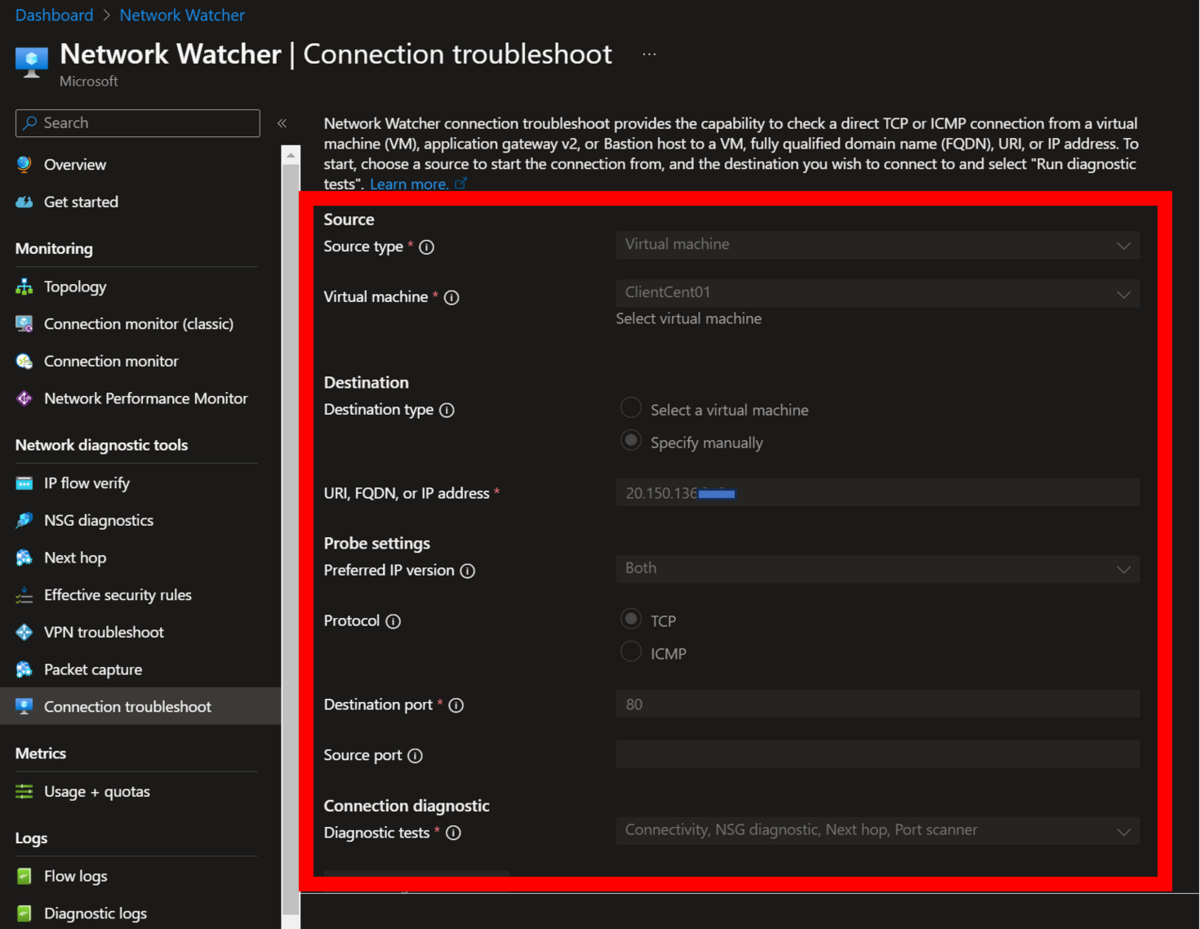Click the Network Performance Monitor icon
1200x929 pixels.
point(24,398)
